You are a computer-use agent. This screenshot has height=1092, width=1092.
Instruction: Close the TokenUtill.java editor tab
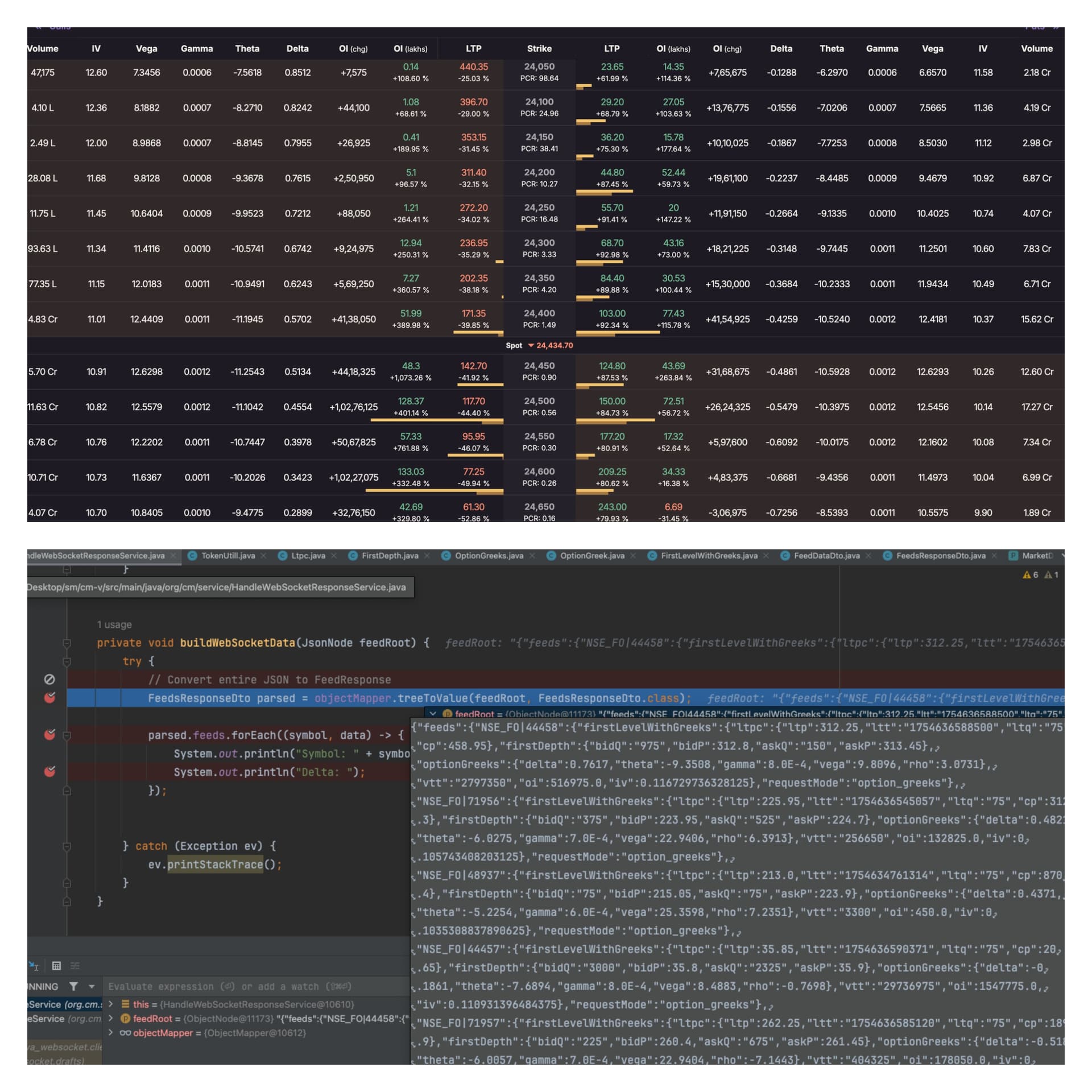point(263,556)
